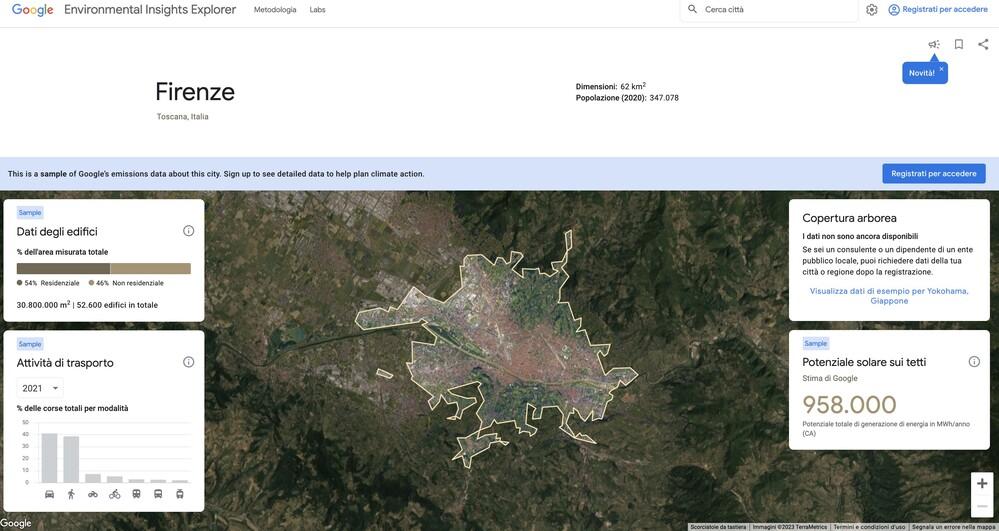Open the Metodologia menu item
This screenshot has height=531, width=999.
(275, 10)
